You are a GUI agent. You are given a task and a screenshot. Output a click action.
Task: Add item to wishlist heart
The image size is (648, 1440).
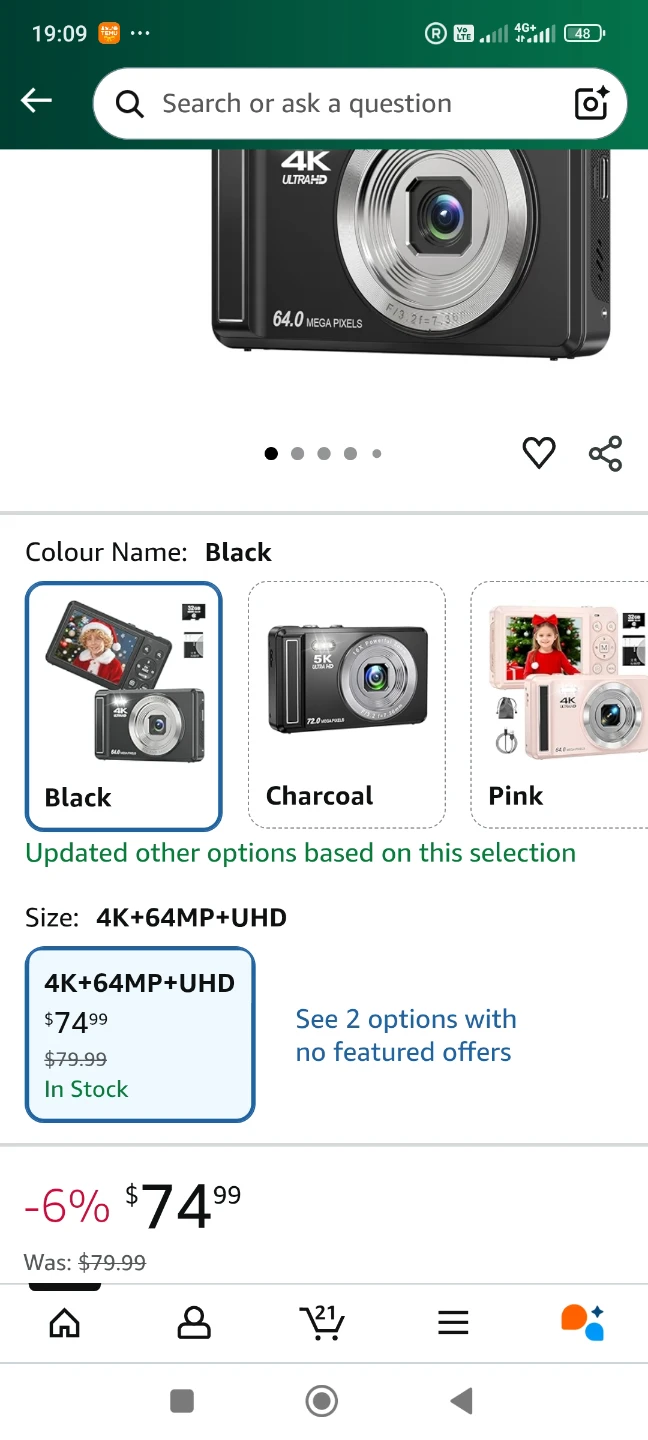(x=539, y=453)
